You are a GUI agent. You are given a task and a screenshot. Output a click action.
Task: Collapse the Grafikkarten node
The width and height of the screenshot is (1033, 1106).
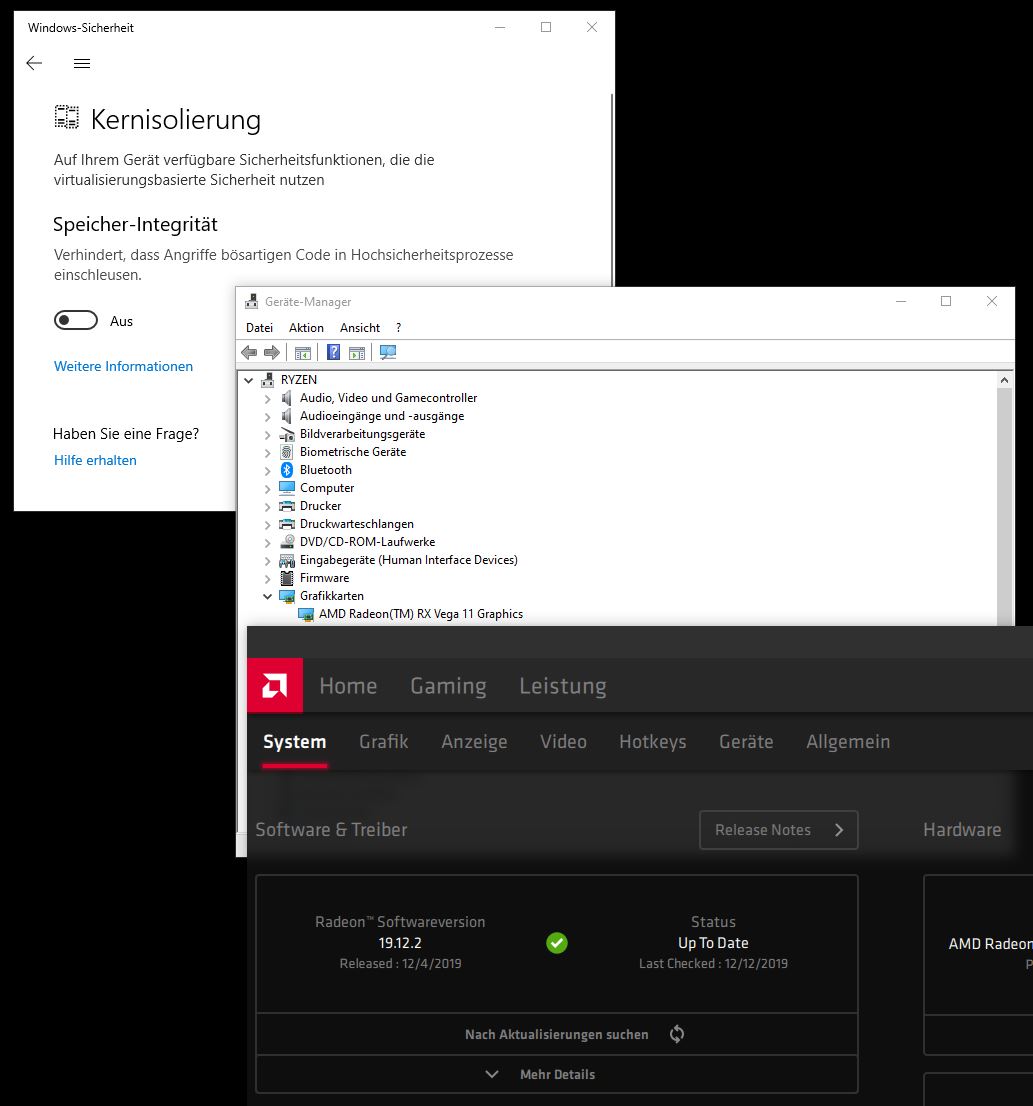(x=267, y=596)
